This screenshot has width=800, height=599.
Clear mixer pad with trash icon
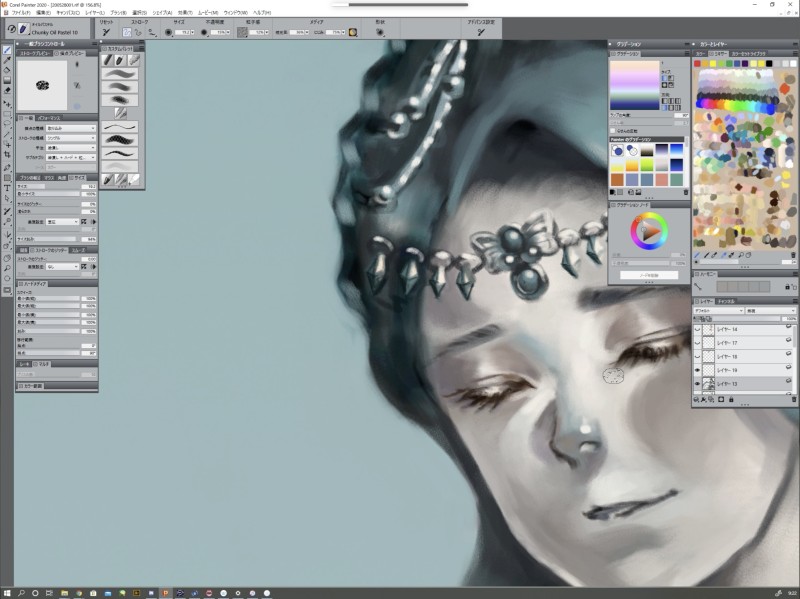[793, 255]
